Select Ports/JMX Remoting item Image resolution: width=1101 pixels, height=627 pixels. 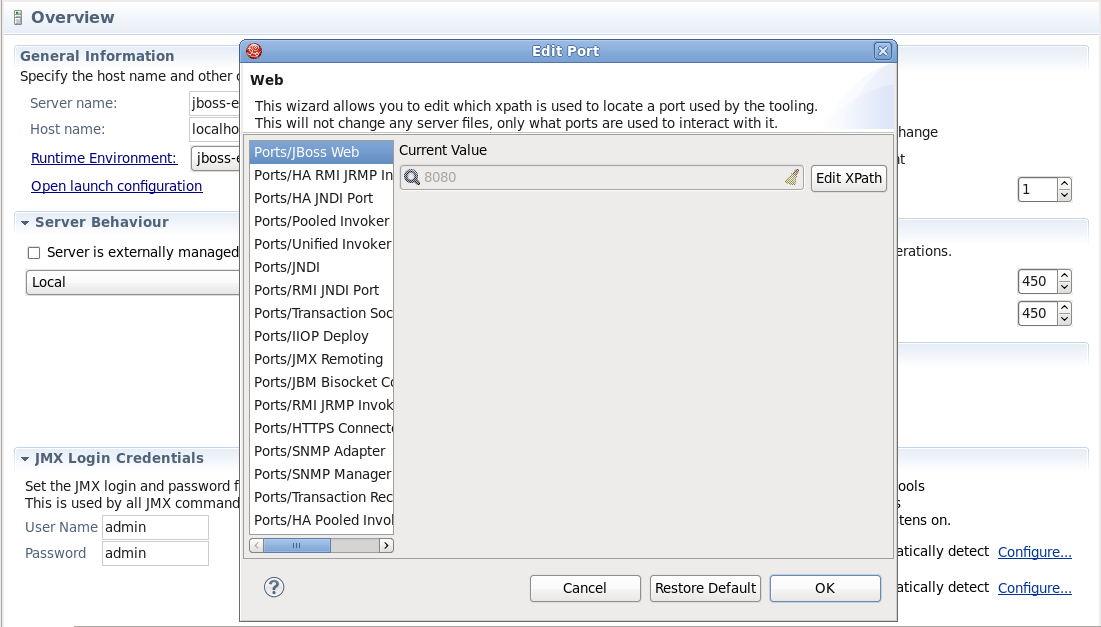tap(322, 359)
